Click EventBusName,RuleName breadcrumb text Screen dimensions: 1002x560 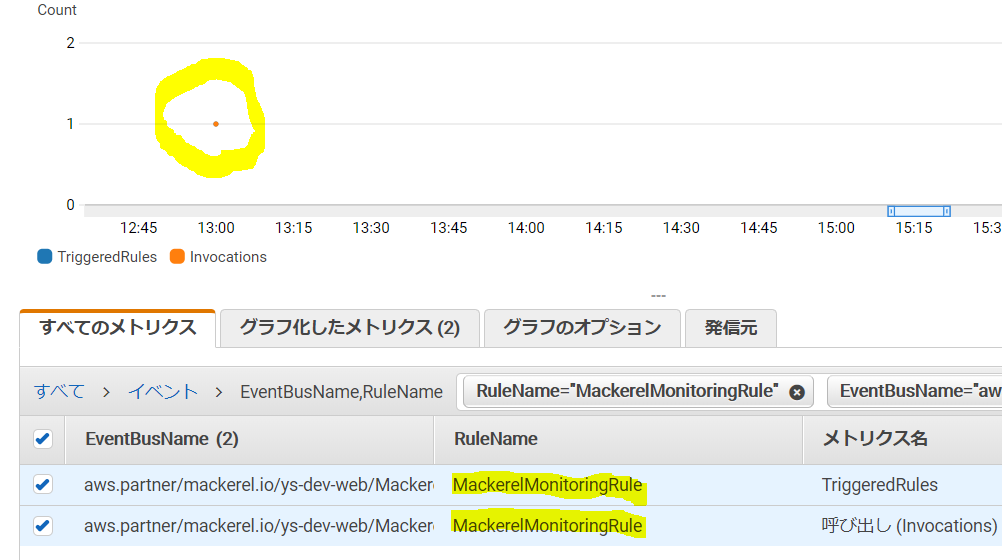(341, 392)
